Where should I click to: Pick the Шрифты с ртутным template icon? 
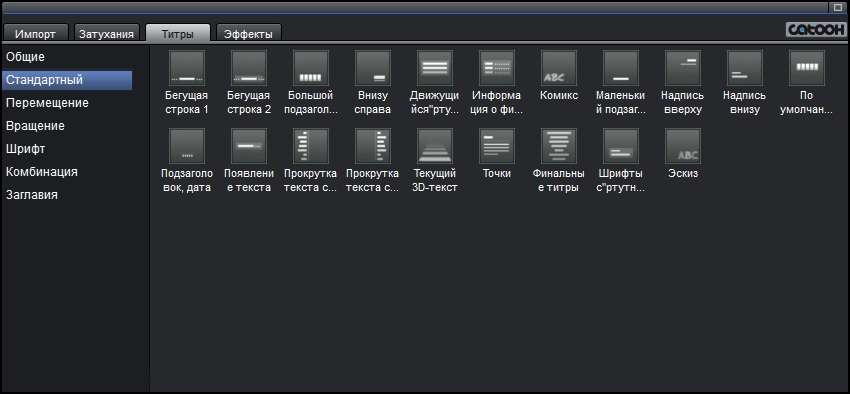coord(621,146)
